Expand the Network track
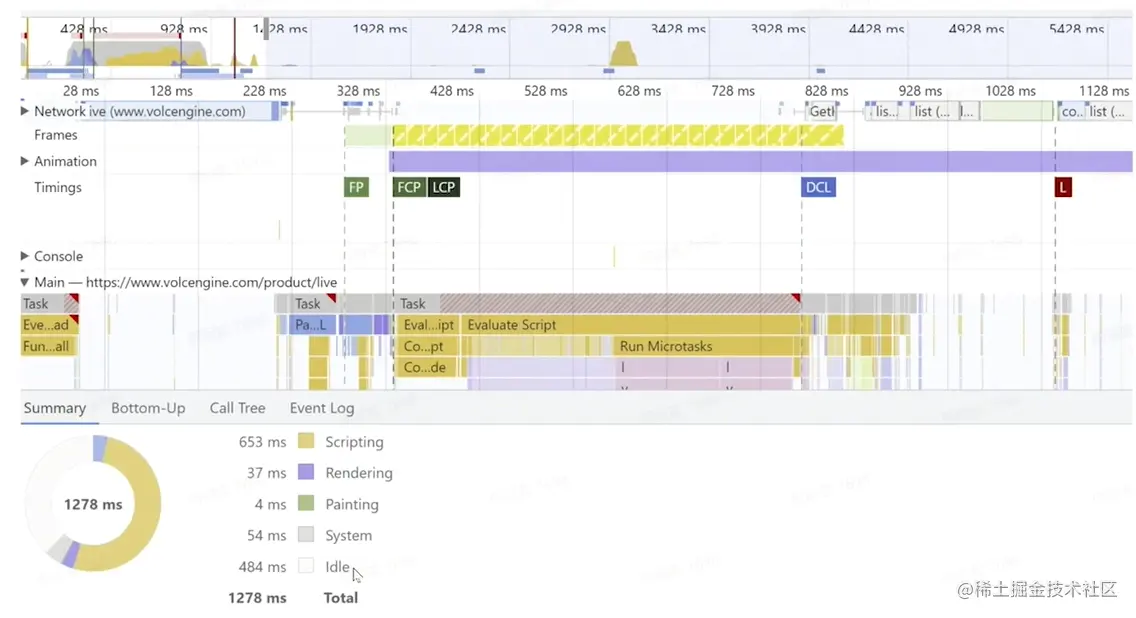This screenshot has width=1136, height=618. 25,111
